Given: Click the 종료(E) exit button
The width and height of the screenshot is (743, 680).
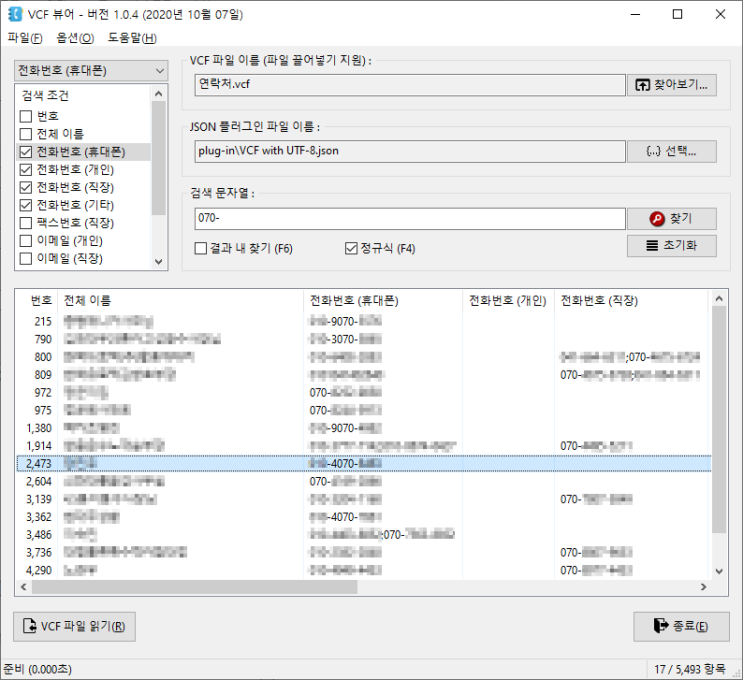Looking at the screenshot, I should tap(681, 626).
